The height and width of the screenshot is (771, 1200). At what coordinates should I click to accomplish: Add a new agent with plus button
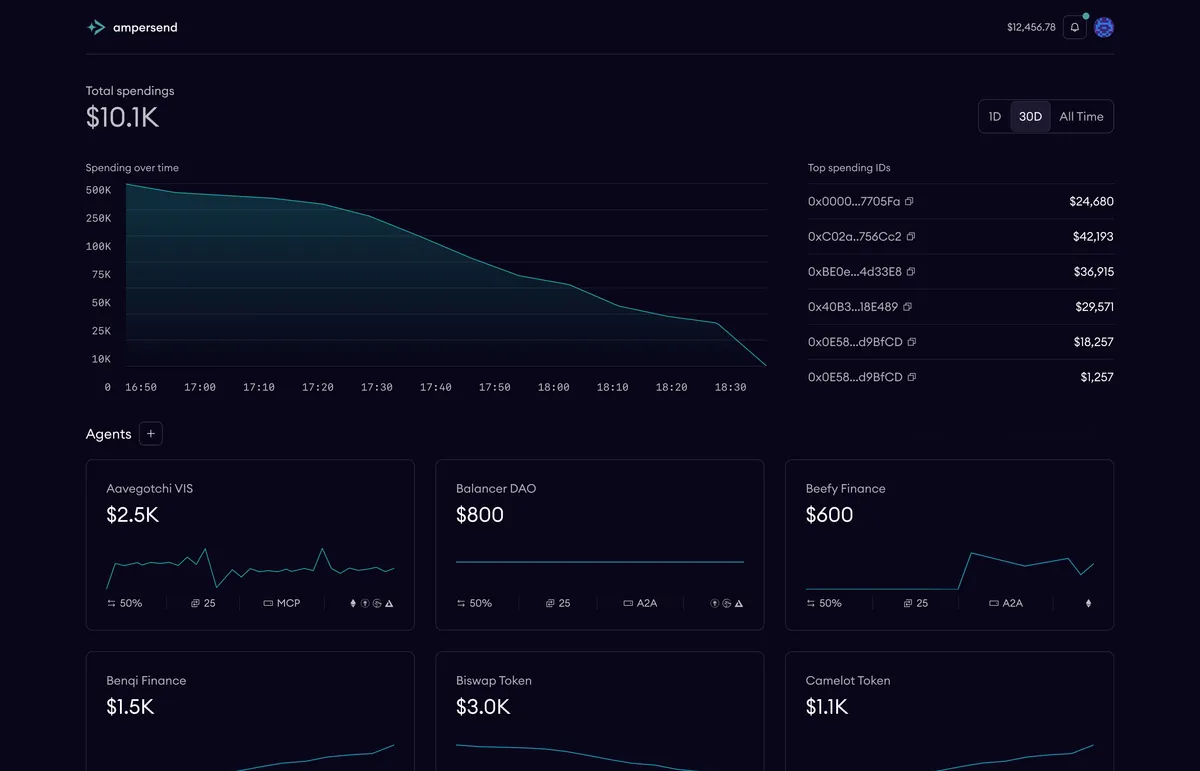pos(151,434)
